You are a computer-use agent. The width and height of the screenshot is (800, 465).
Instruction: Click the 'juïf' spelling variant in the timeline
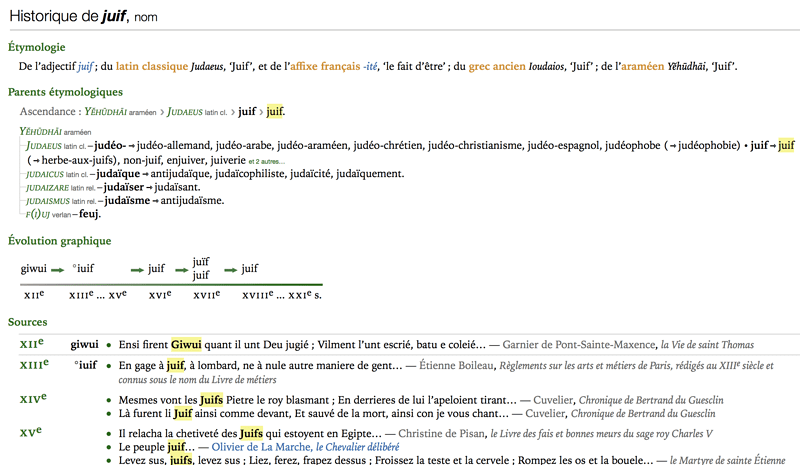pos(200,262)
